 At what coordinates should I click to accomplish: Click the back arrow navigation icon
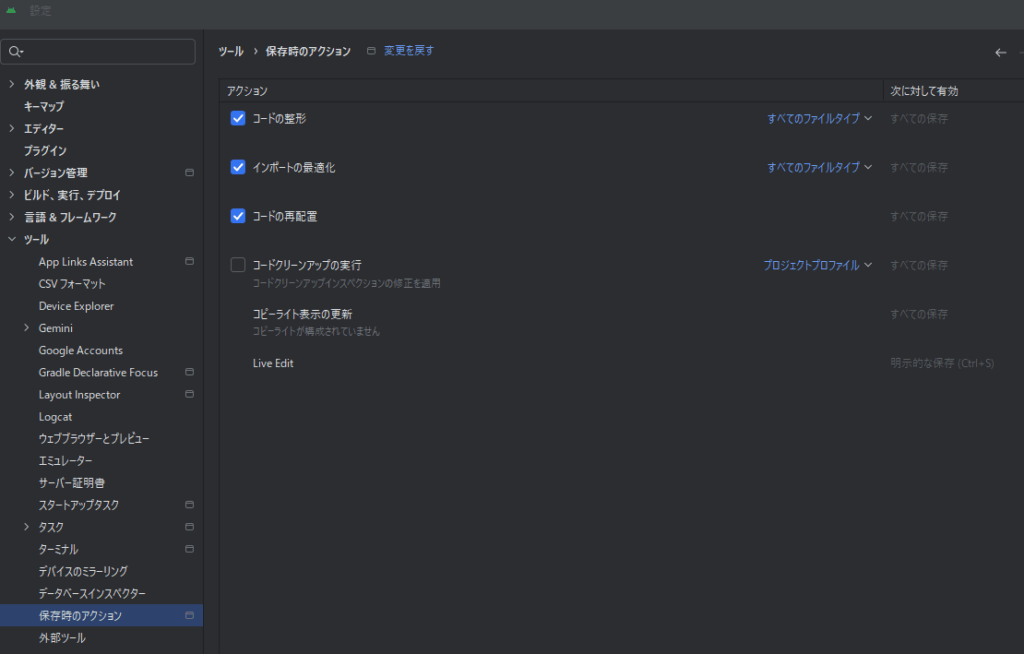pyautogui.click(x=1000, y=53)
